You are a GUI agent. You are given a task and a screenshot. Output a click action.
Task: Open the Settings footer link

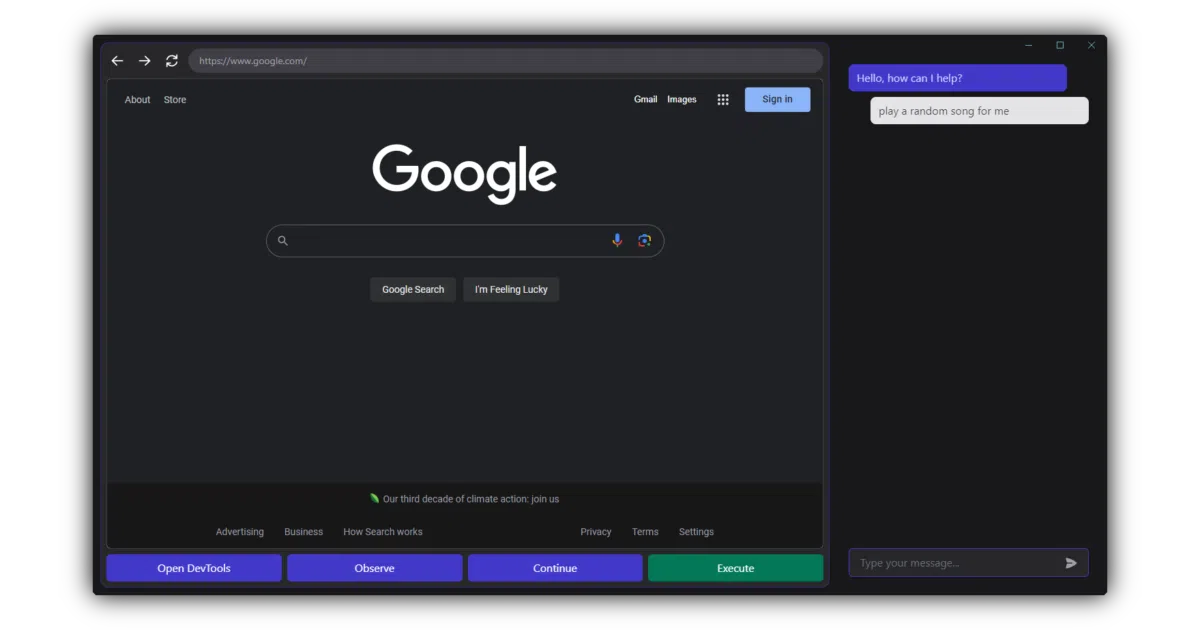(696, 532)
